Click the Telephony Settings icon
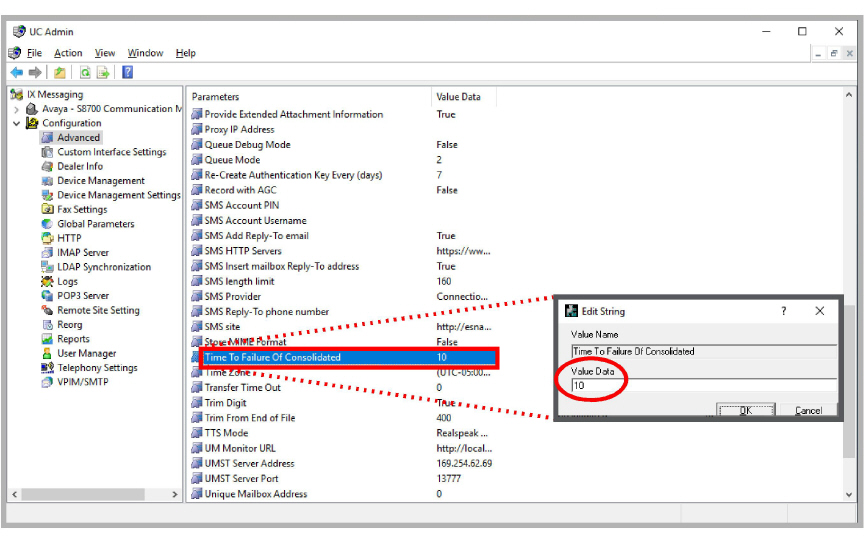This screenshot has width=864, height=536. coord(47,367)
